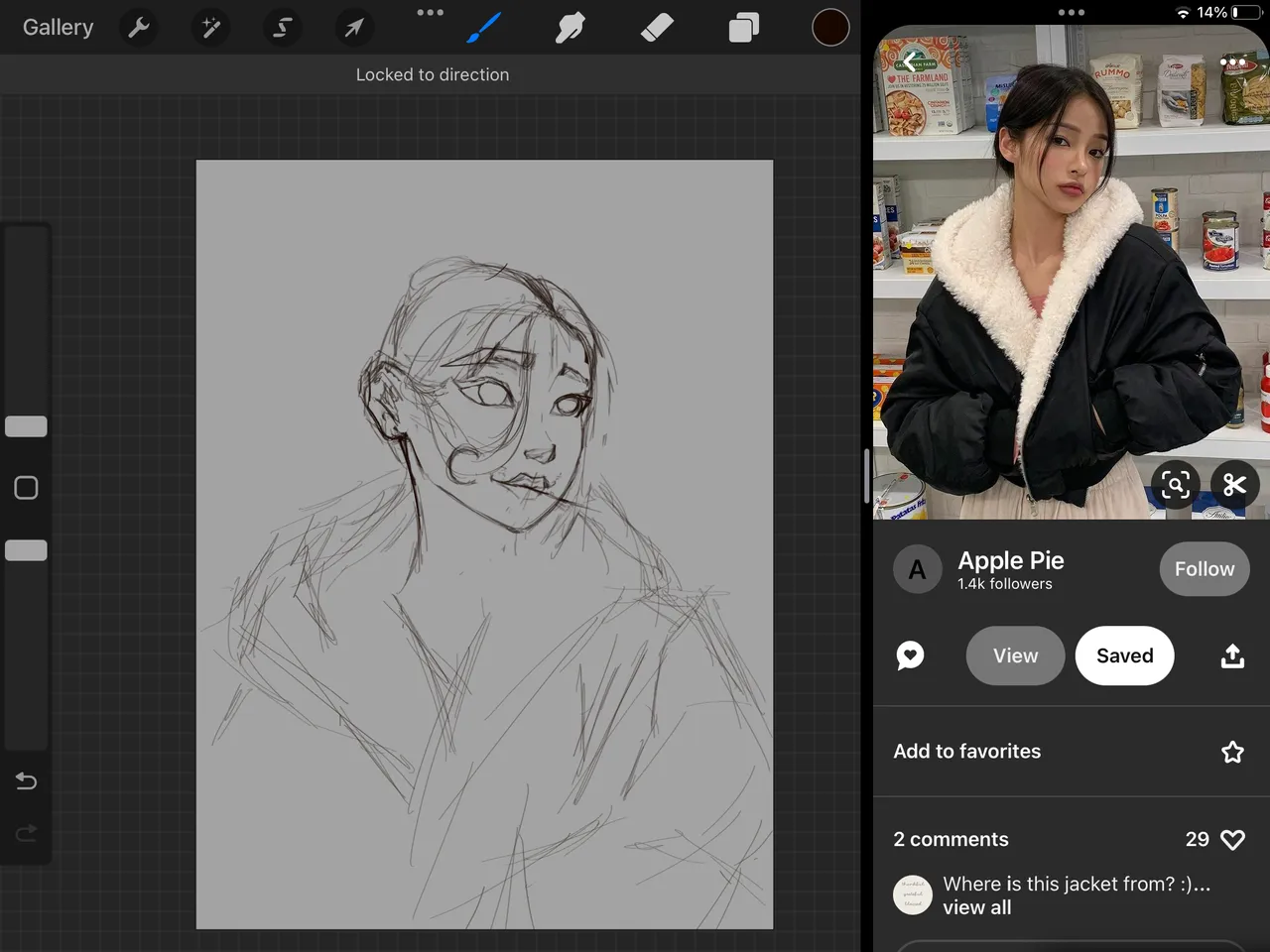Open the Actions wrench menu
Screen dimensions: 1270x952
coord(139,27)
